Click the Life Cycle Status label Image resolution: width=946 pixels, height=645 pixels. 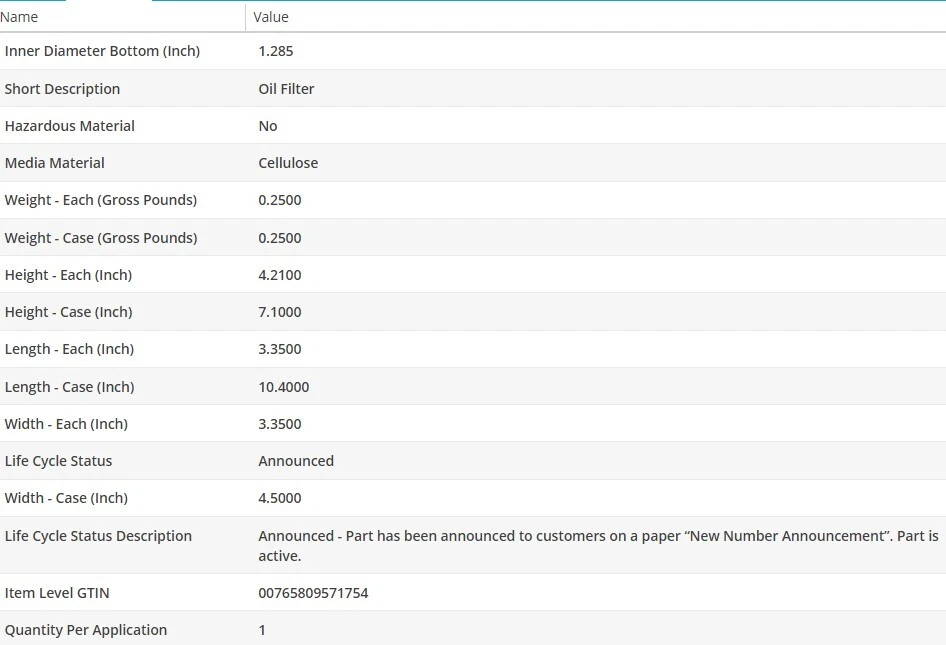[x=59, y=461]
